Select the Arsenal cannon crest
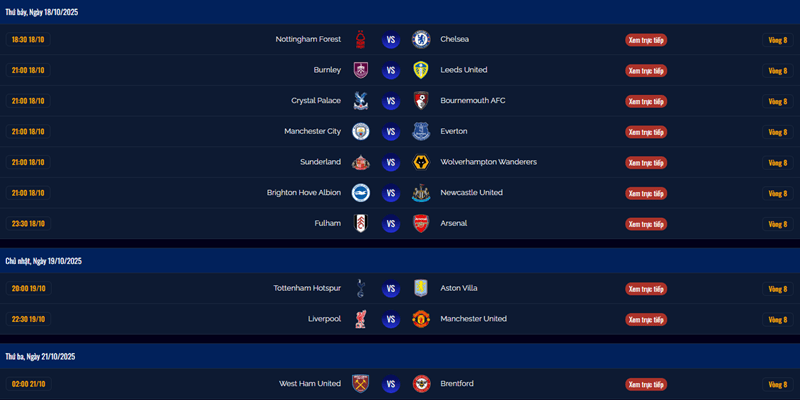 pos(421,223)
